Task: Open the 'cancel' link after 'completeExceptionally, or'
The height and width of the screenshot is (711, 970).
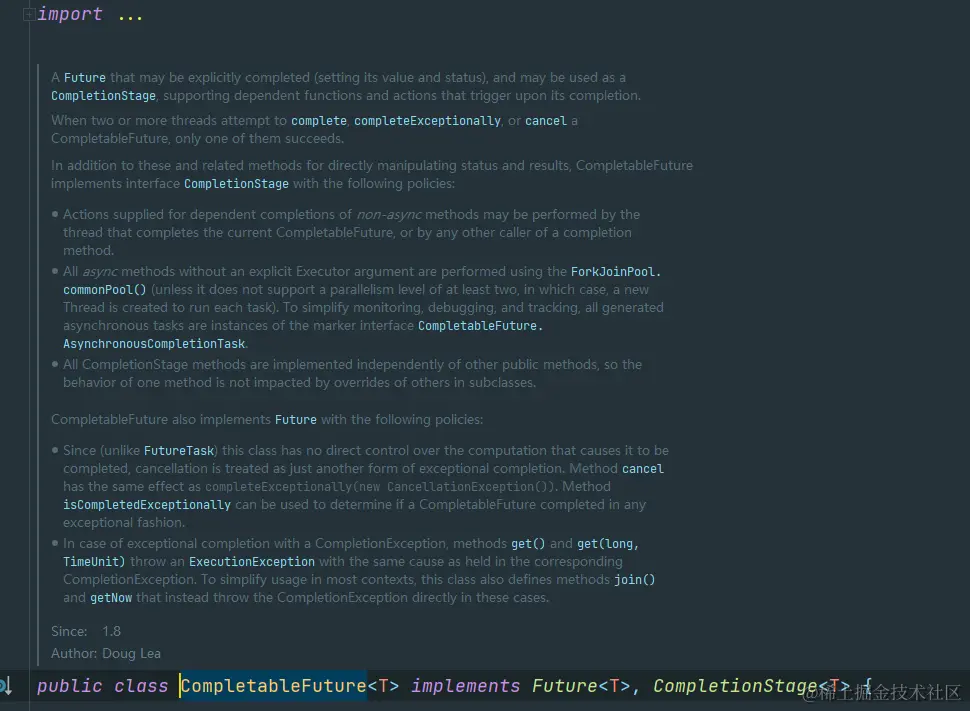Action: coord(546,121)
